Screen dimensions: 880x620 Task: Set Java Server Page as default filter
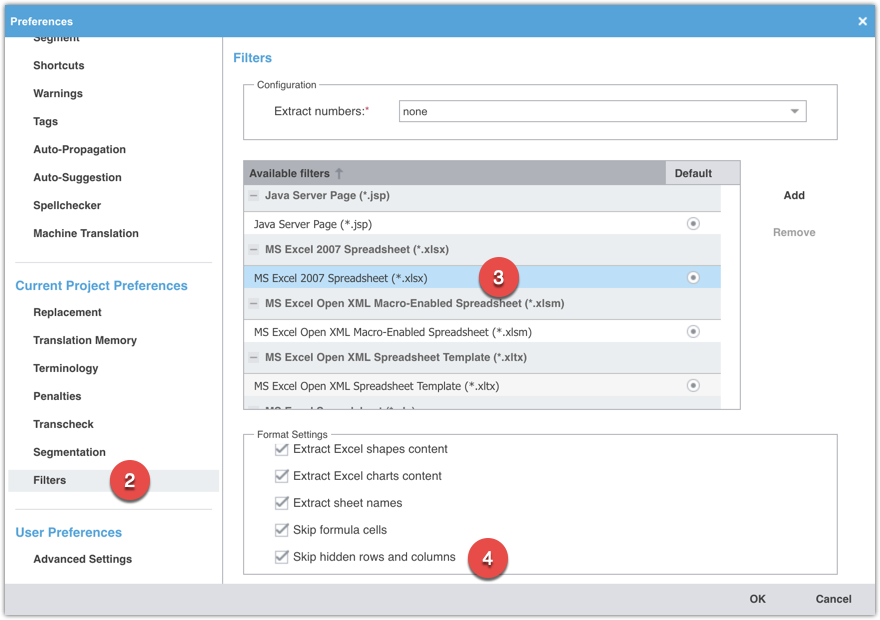693,223
